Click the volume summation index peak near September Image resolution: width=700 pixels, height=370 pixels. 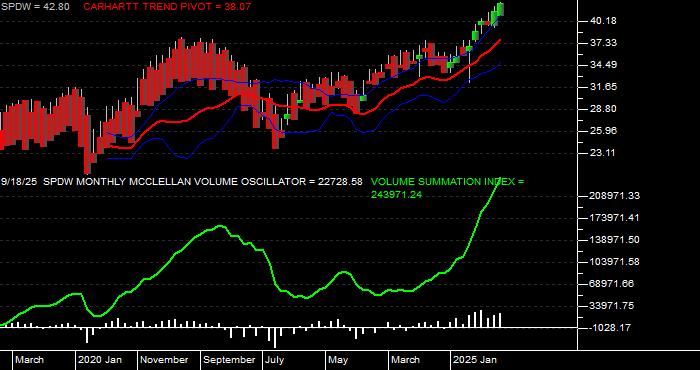tap(220, 226)
